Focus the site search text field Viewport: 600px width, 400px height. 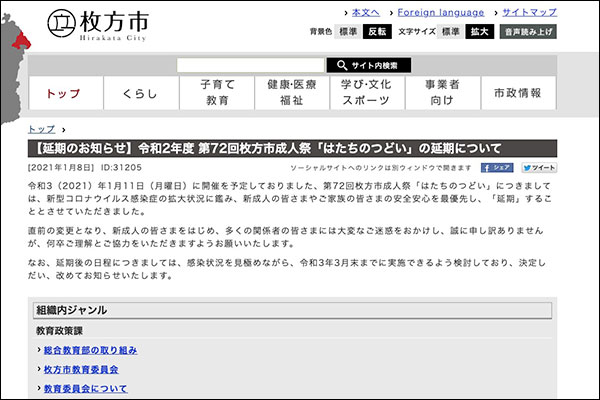(249, 66)
